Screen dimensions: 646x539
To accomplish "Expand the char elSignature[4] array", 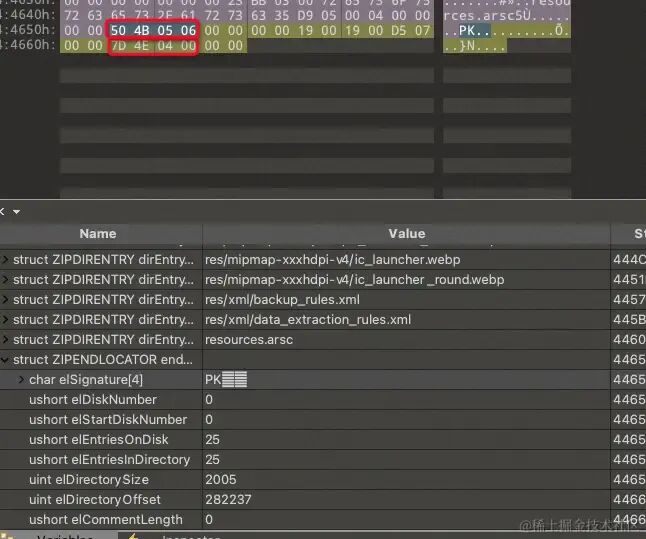I will (21, 379).
